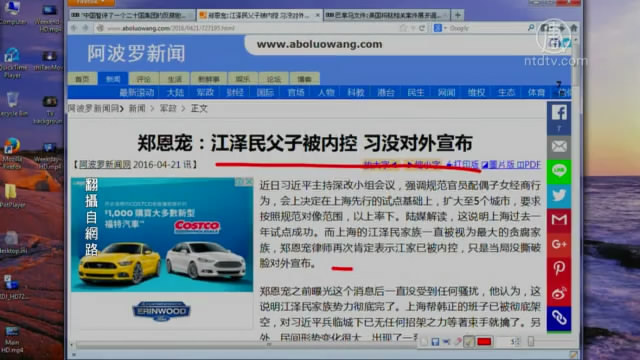Click the search magnifier in Google box
The width and height of the screenshot is (640, 360).
(x=531, y=28)
